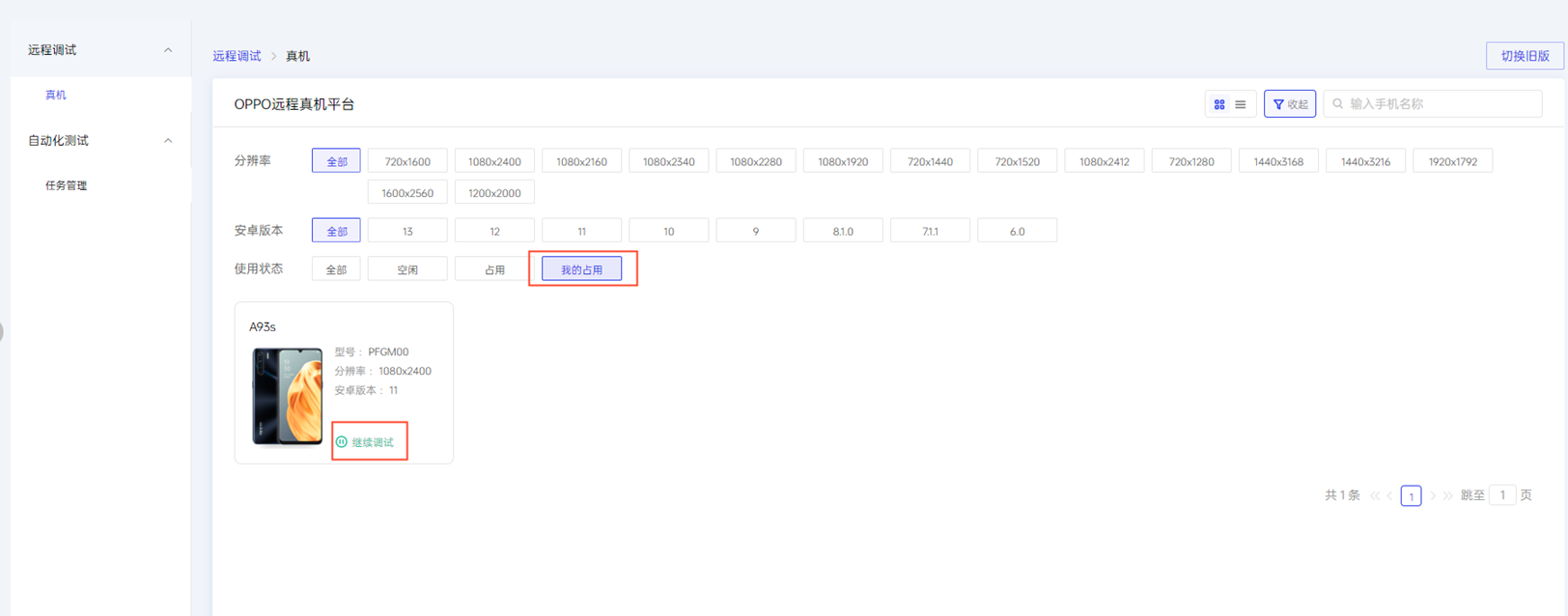The width and height of the screenshot is (1568, 616).
Task: Filter by 1080x2400 resolution
Action: tap(494, 161)
